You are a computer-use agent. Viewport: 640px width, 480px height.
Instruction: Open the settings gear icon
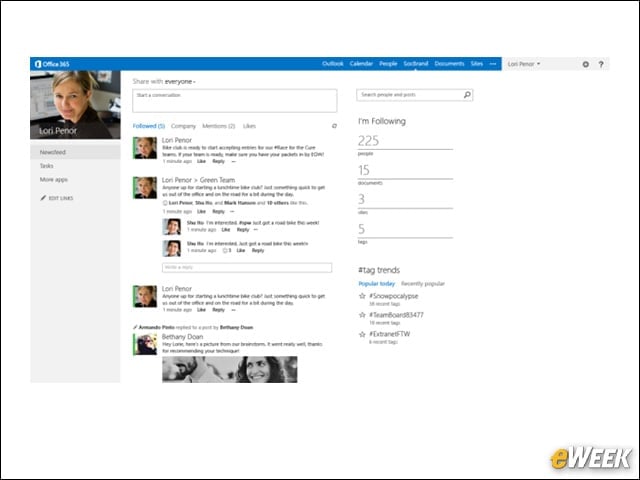coord(585,64)
